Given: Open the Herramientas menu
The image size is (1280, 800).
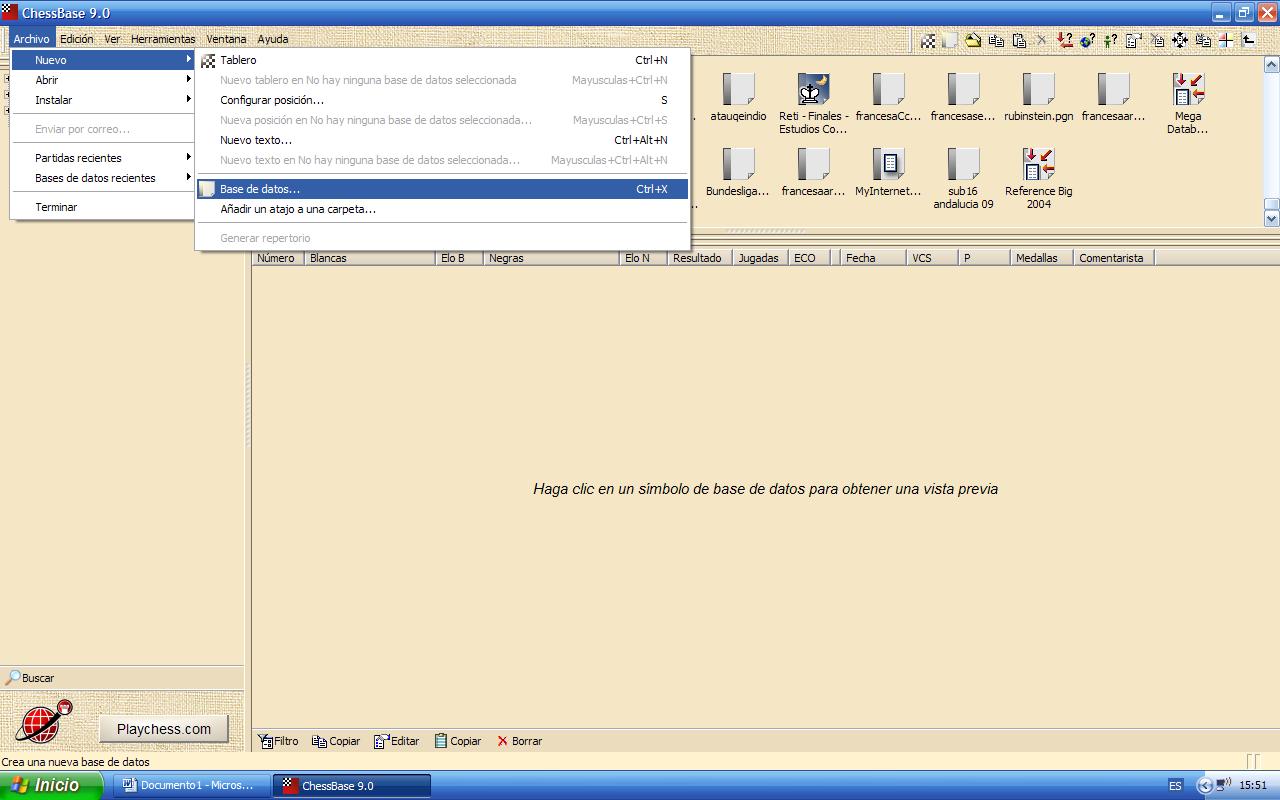Looking at the screenshot, I should [x=163, y=39].
